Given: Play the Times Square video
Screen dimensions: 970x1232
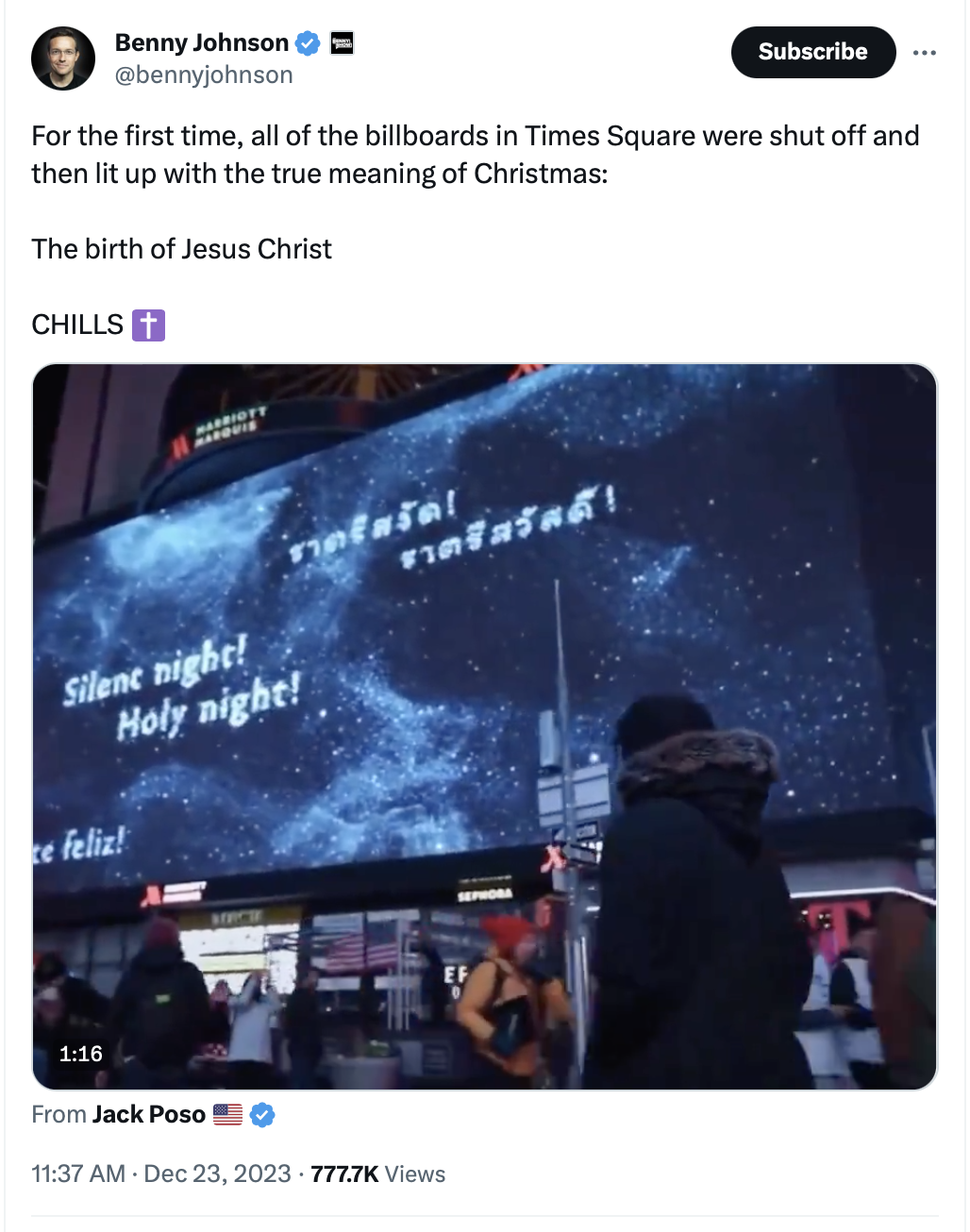Looking at the screenshot, I should pyautogui.click(x=485, y=726).
